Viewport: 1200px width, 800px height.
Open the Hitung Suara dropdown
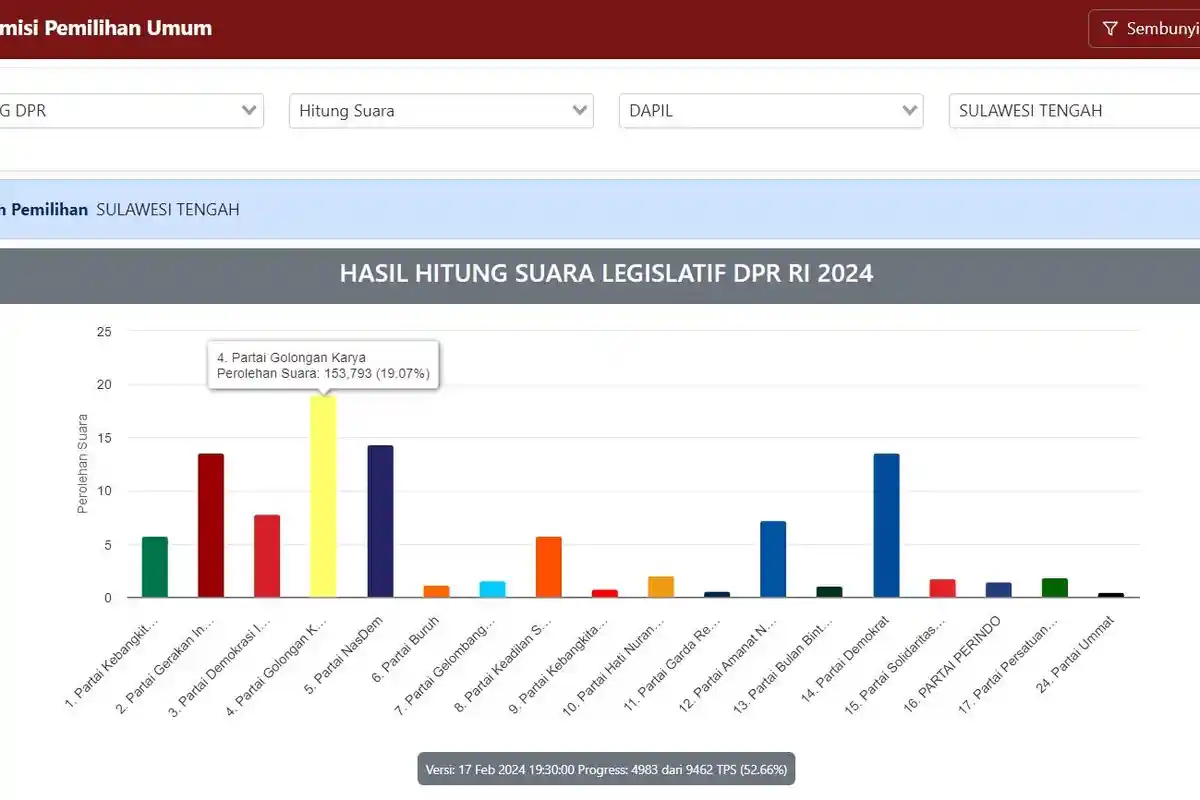coord(440,110)
